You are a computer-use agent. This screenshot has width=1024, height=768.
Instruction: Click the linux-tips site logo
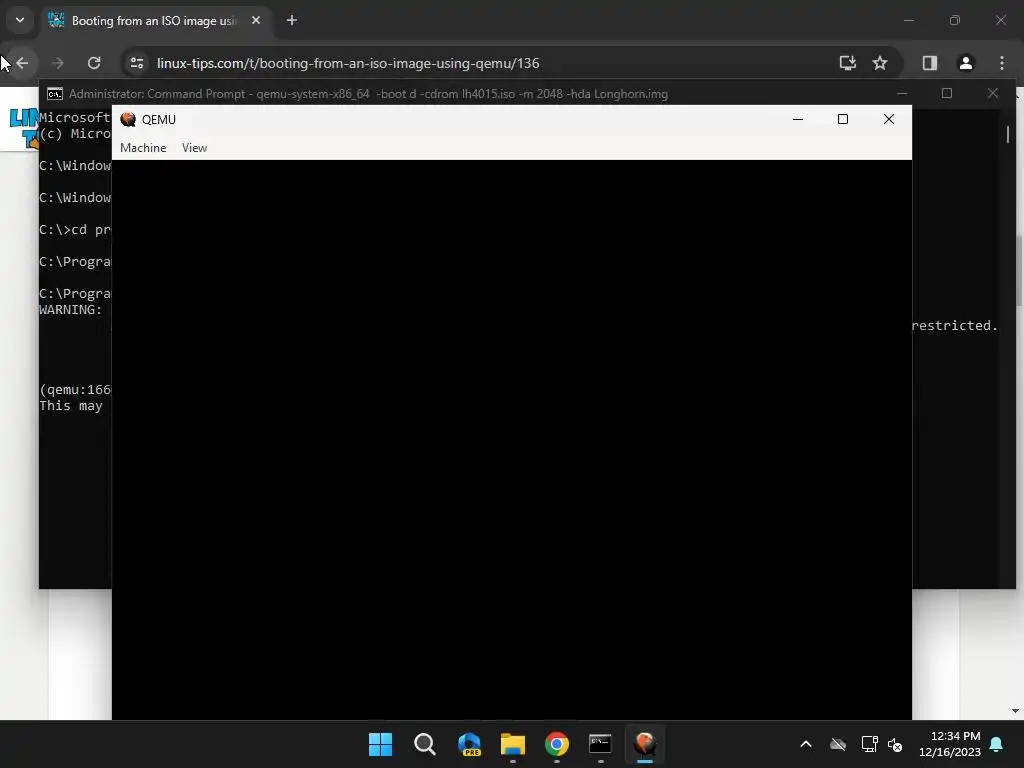tap(24, 128)
